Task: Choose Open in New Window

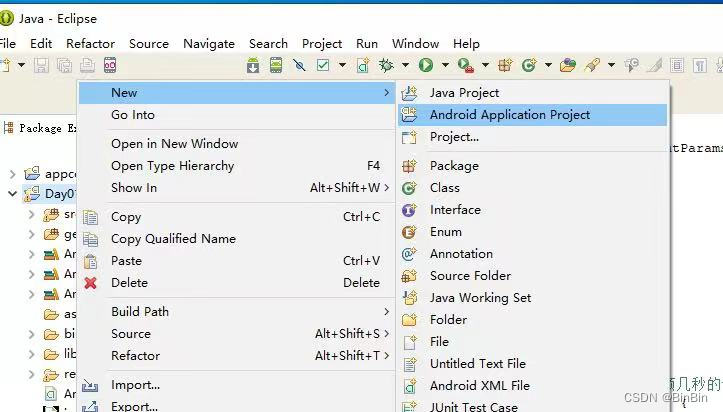Action: coord(237,144)
